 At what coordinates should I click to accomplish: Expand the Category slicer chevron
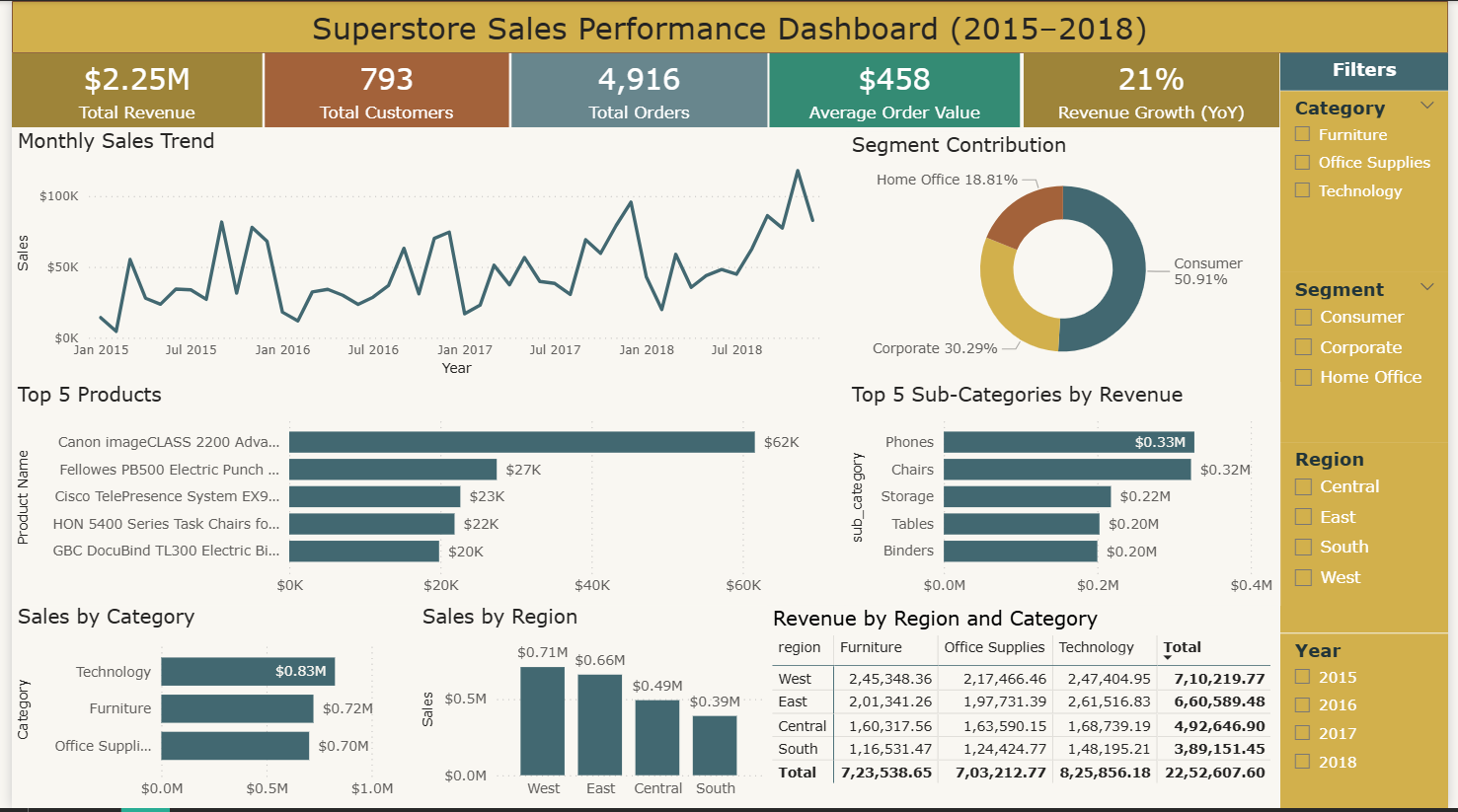click(1426, 106)
